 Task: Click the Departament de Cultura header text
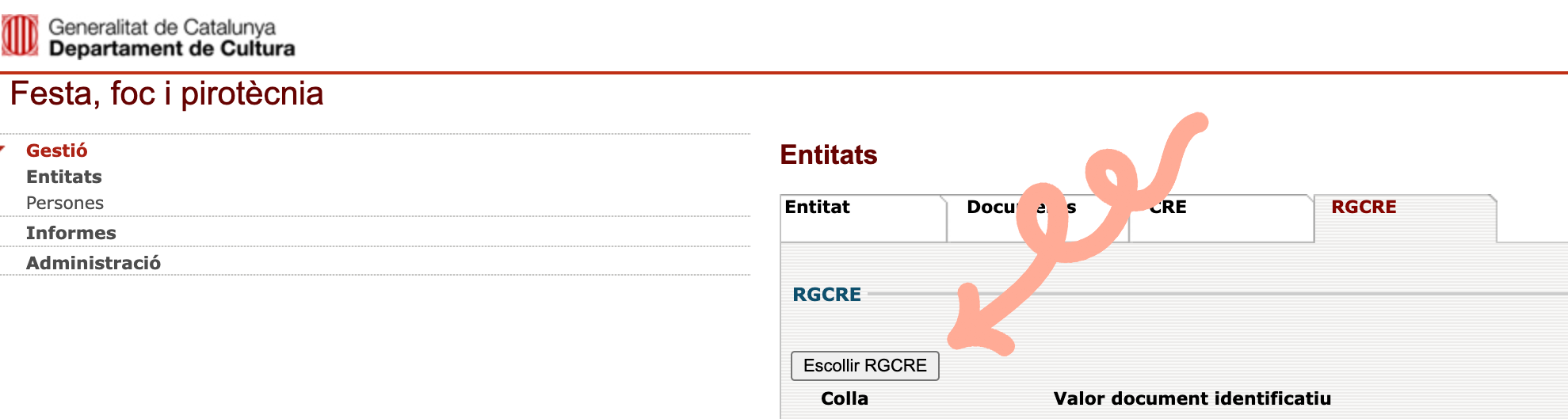coord(171,49)
